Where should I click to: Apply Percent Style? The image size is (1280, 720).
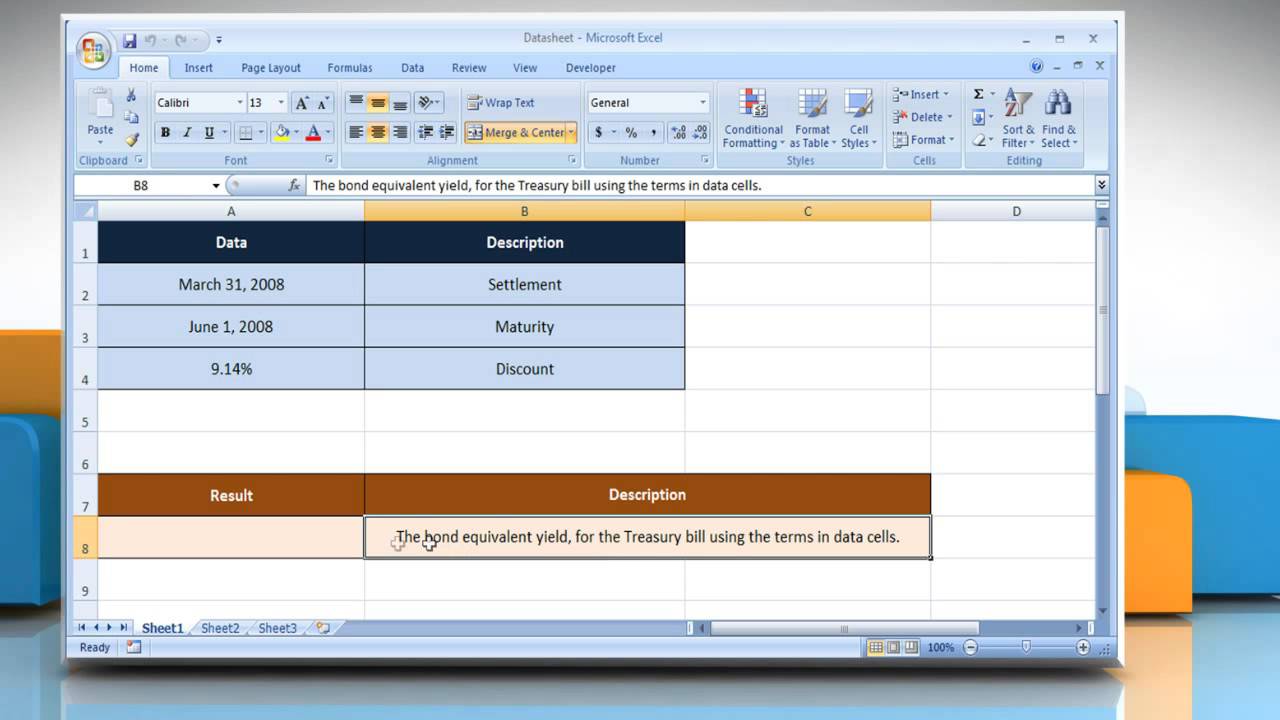[x=631, y=132]
